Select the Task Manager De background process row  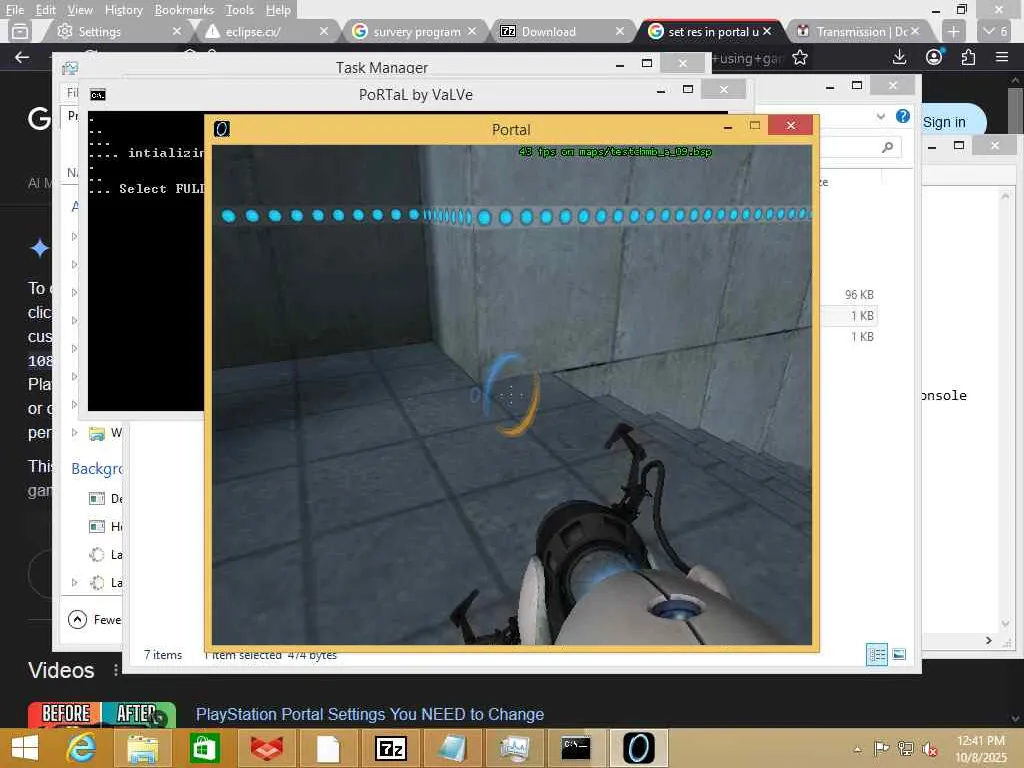[x=105, y=498]
